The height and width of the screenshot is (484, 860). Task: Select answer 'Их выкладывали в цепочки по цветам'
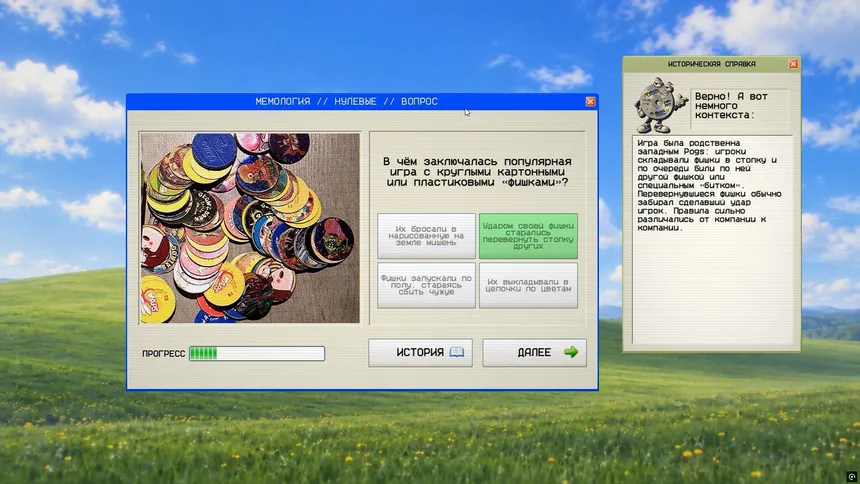pos(528,285)
